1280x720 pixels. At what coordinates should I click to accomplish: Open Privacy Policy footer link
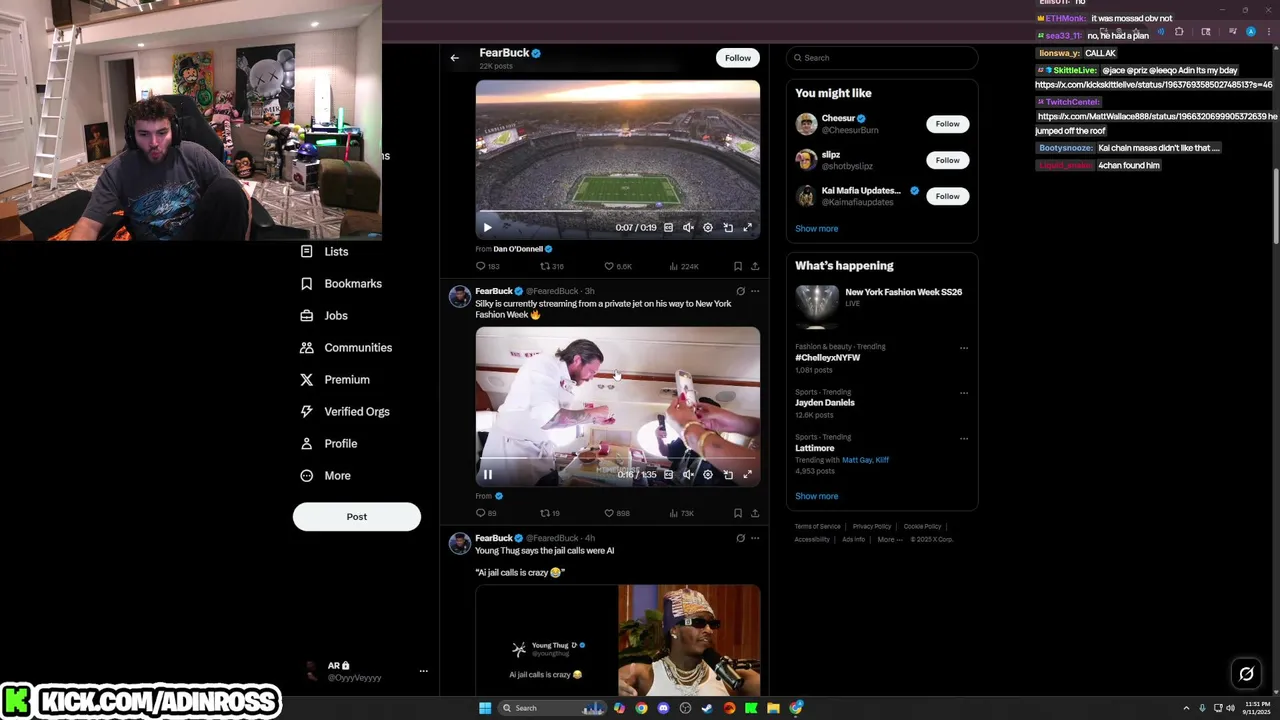pyautogui.click(x=872, y=527)
